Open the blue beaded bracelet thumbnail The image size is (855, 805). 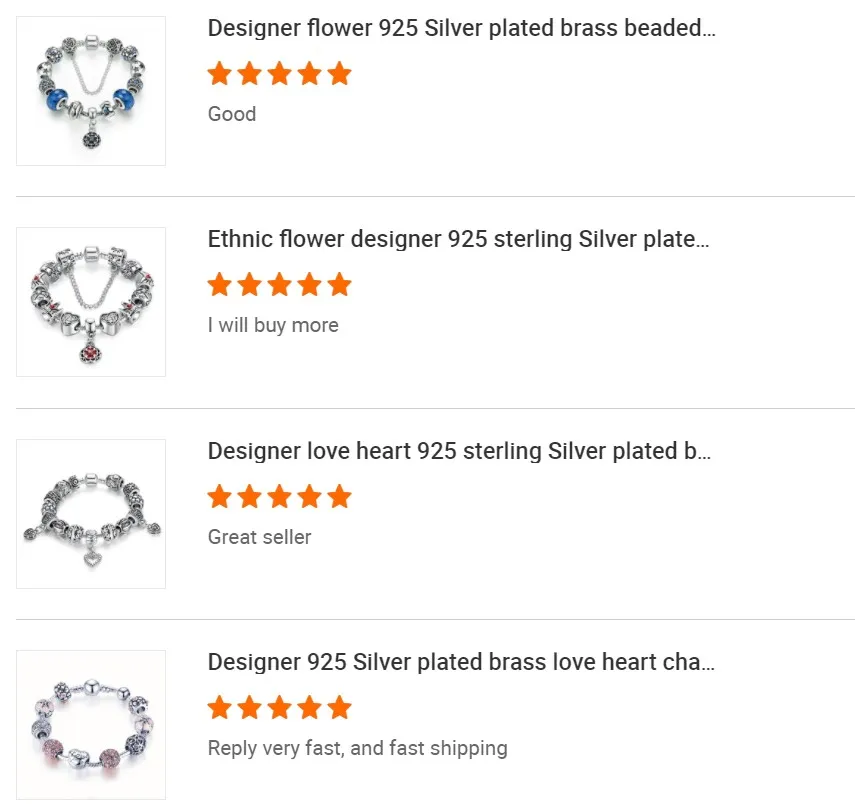[91, 91]
